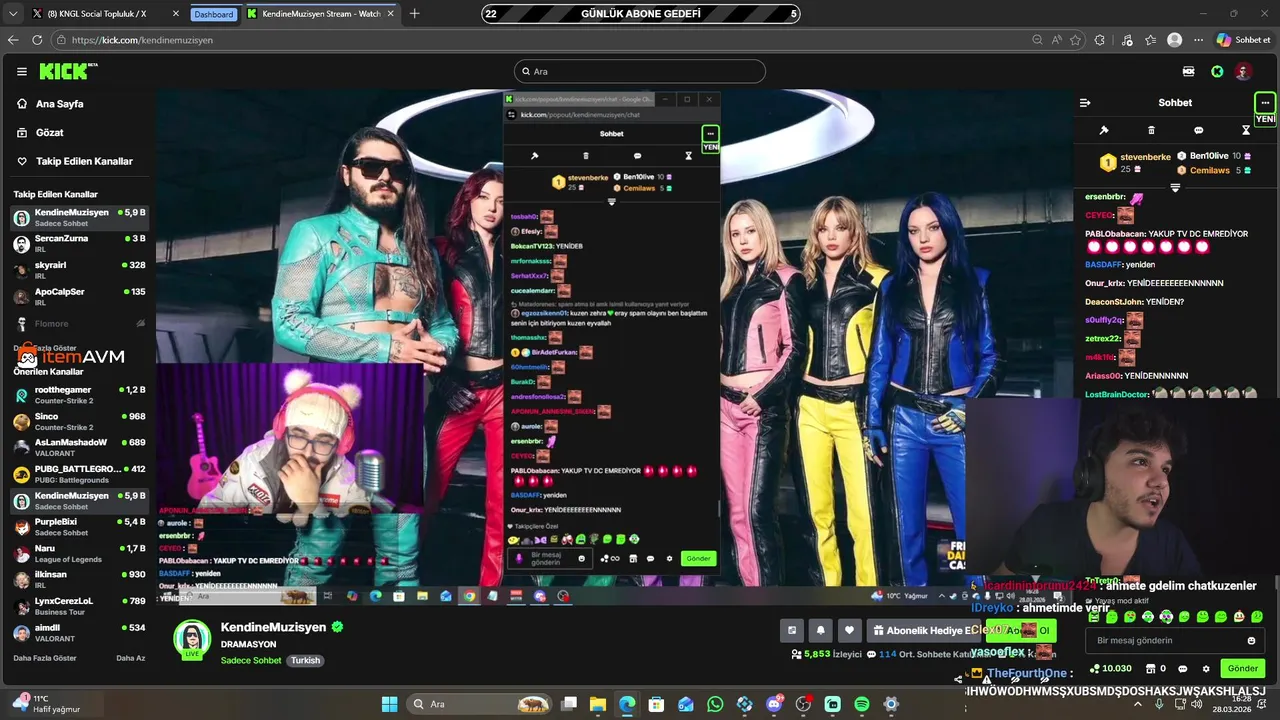Screen dimensions: 1280x720
Task: Click the Kick search box Ara
Action: [x=640, y=71]
